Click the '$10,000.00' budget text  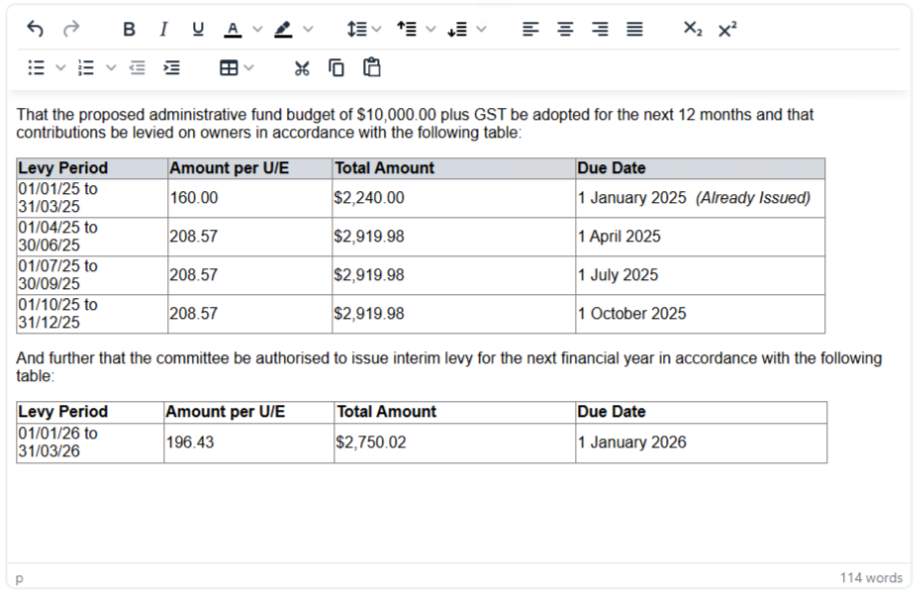point(397,115)
